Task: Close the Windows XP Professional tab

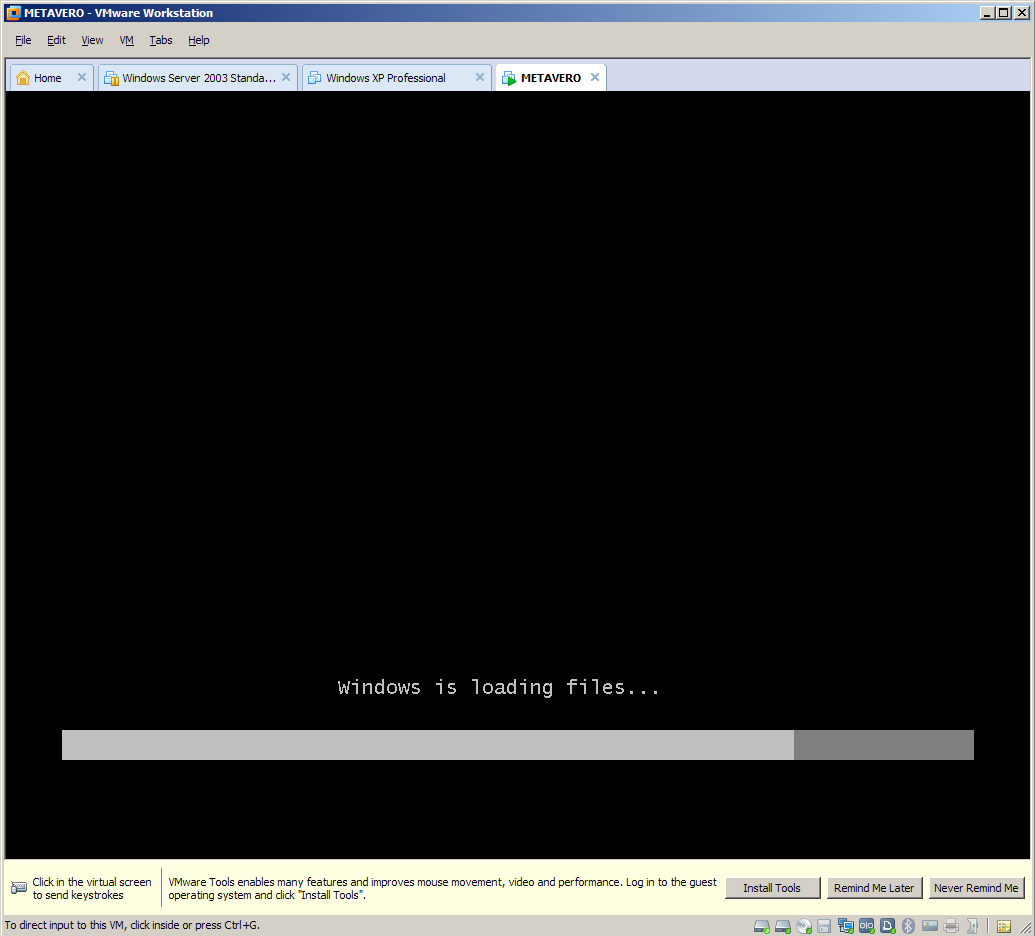Action: coord(480,77)
